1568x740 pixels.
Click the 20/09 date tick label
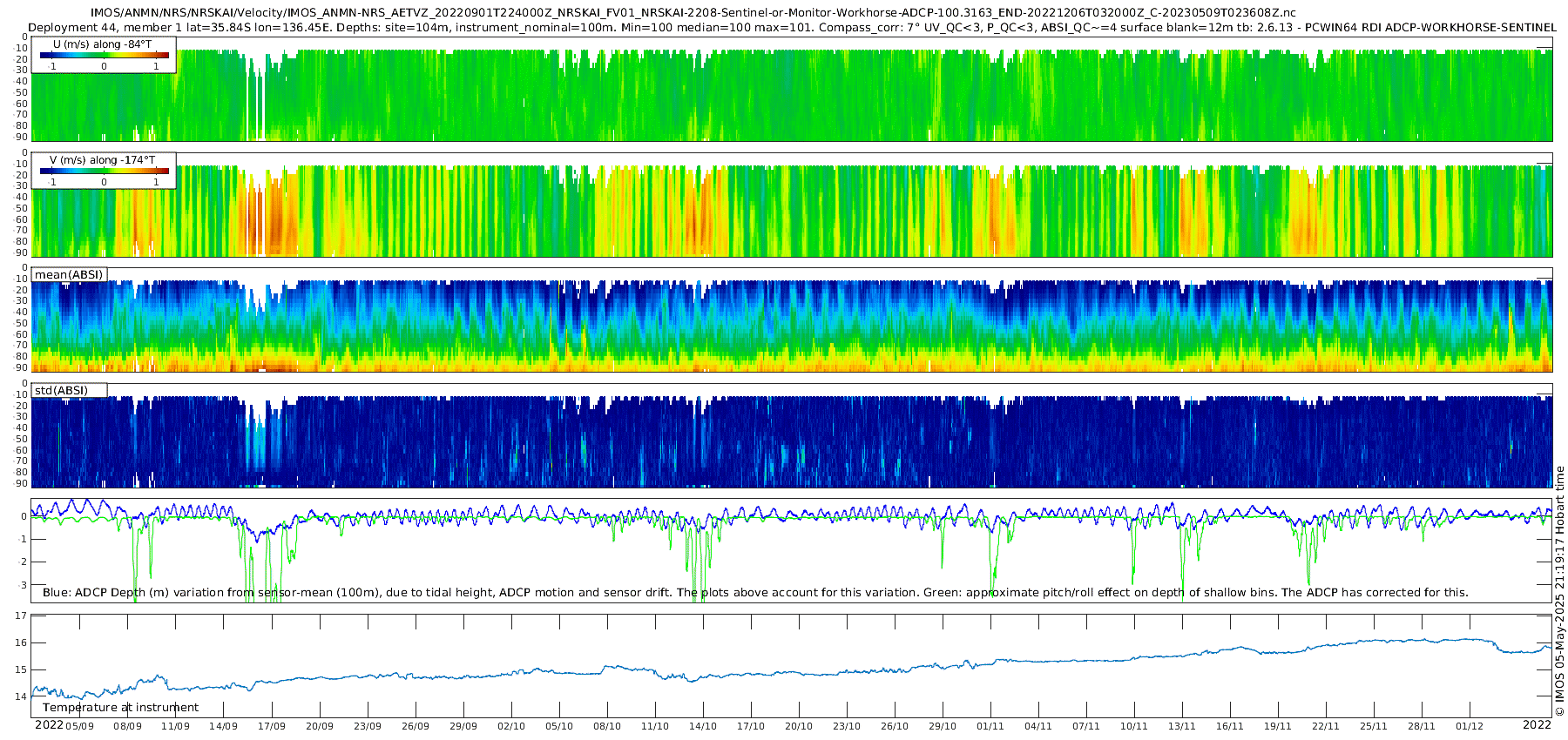coord(320,726)
